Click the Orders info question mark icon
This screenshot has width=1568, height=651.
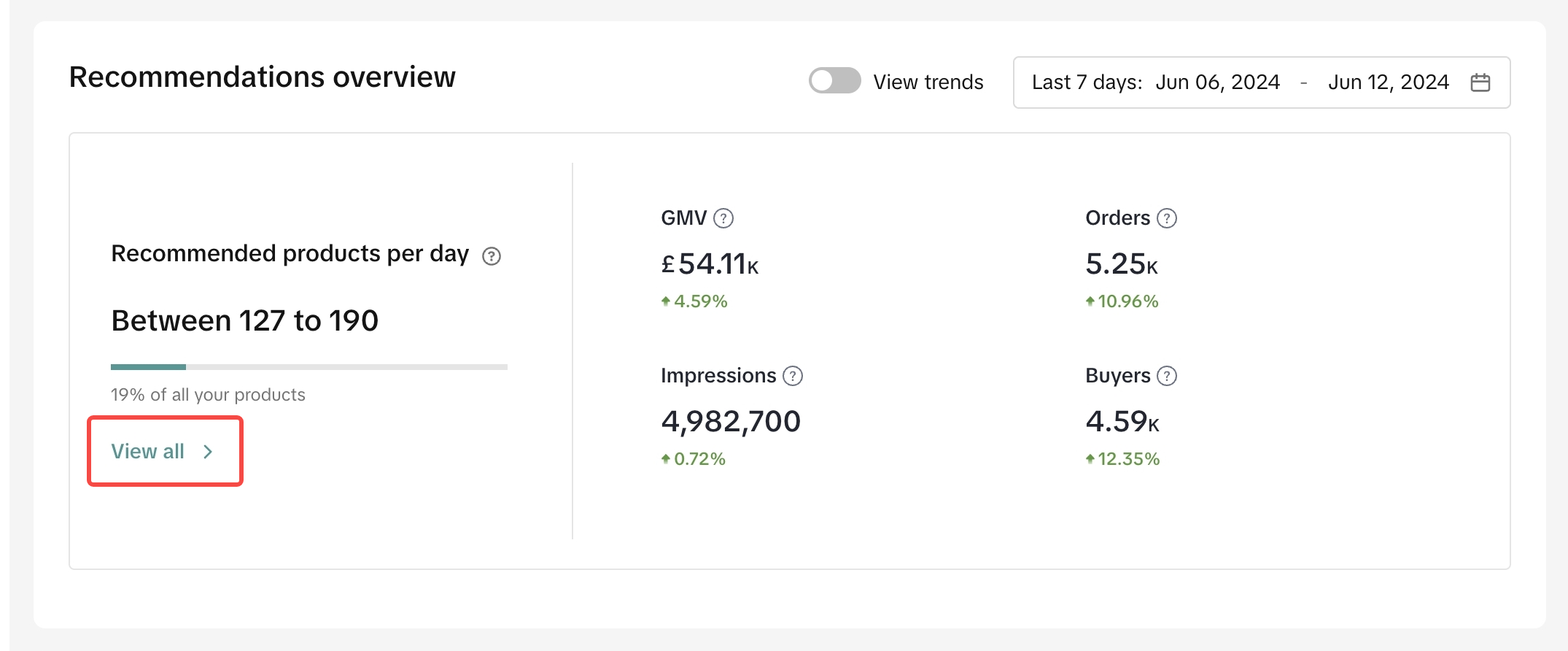tap(1167, 218)
